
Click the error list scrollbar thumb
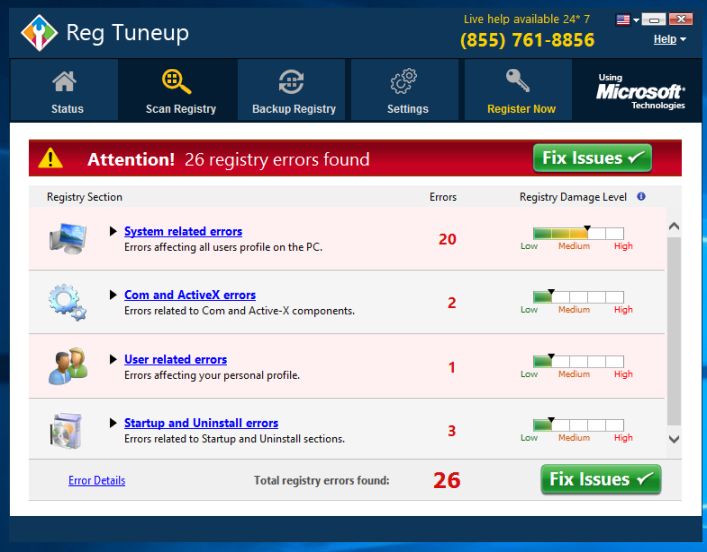[x=674, y=331]
